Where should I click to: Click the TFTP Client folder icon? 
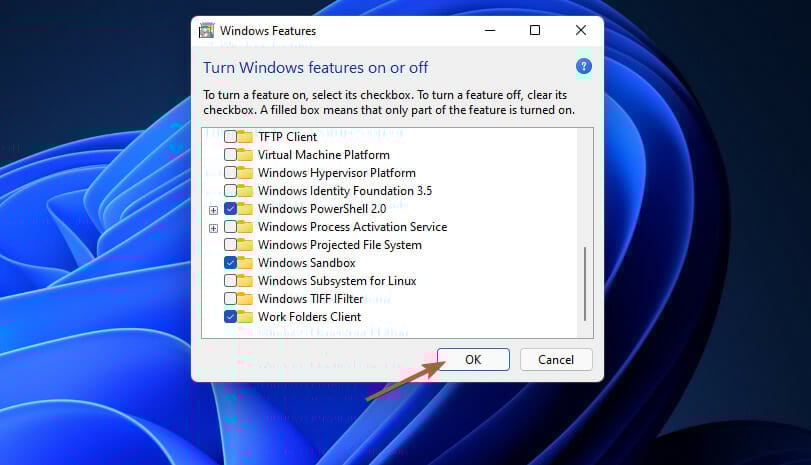point(245,137)
